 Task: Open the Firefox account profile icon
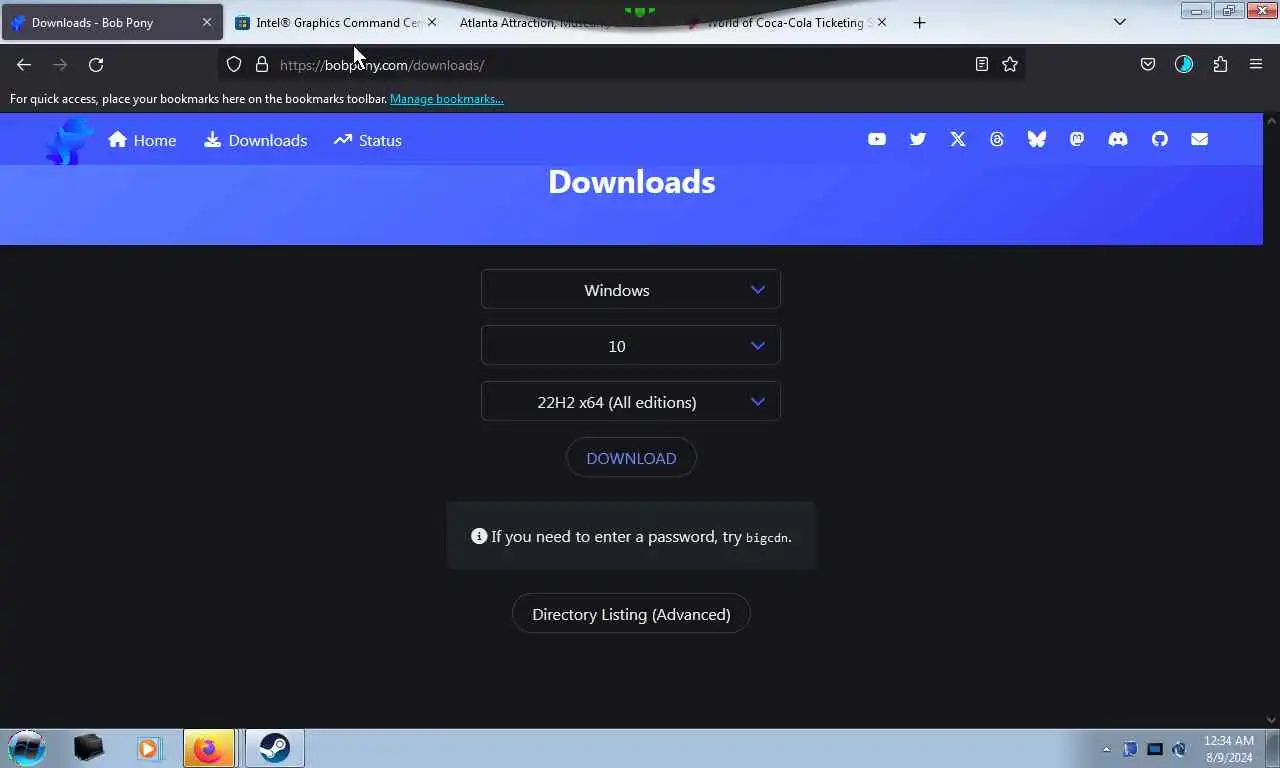tap(1184, 65)
